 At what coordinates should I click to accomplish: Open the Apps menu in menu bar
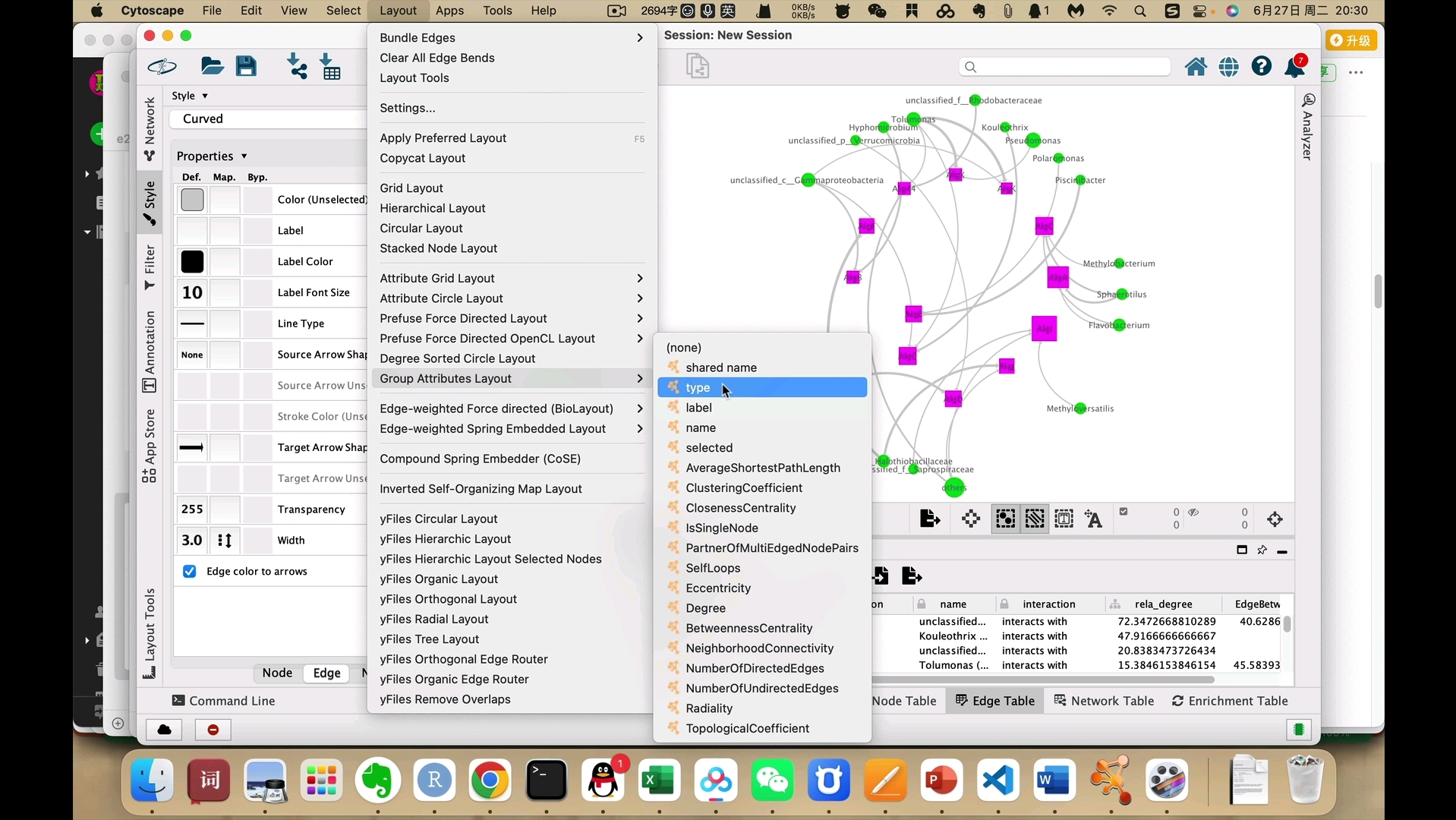[x=449, y=11]
